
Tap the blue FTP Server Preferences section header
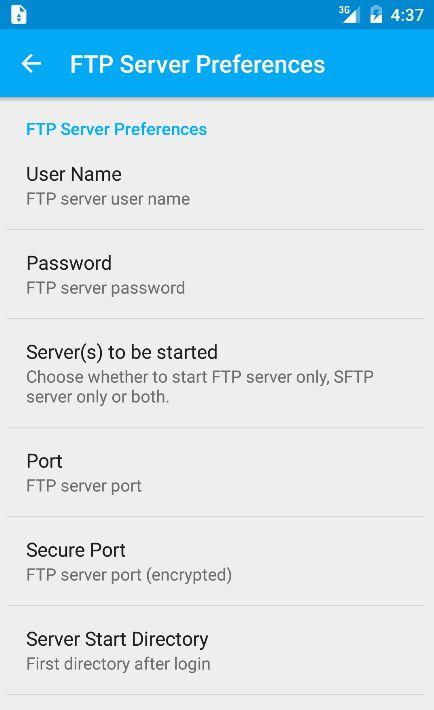coord(116,129)
